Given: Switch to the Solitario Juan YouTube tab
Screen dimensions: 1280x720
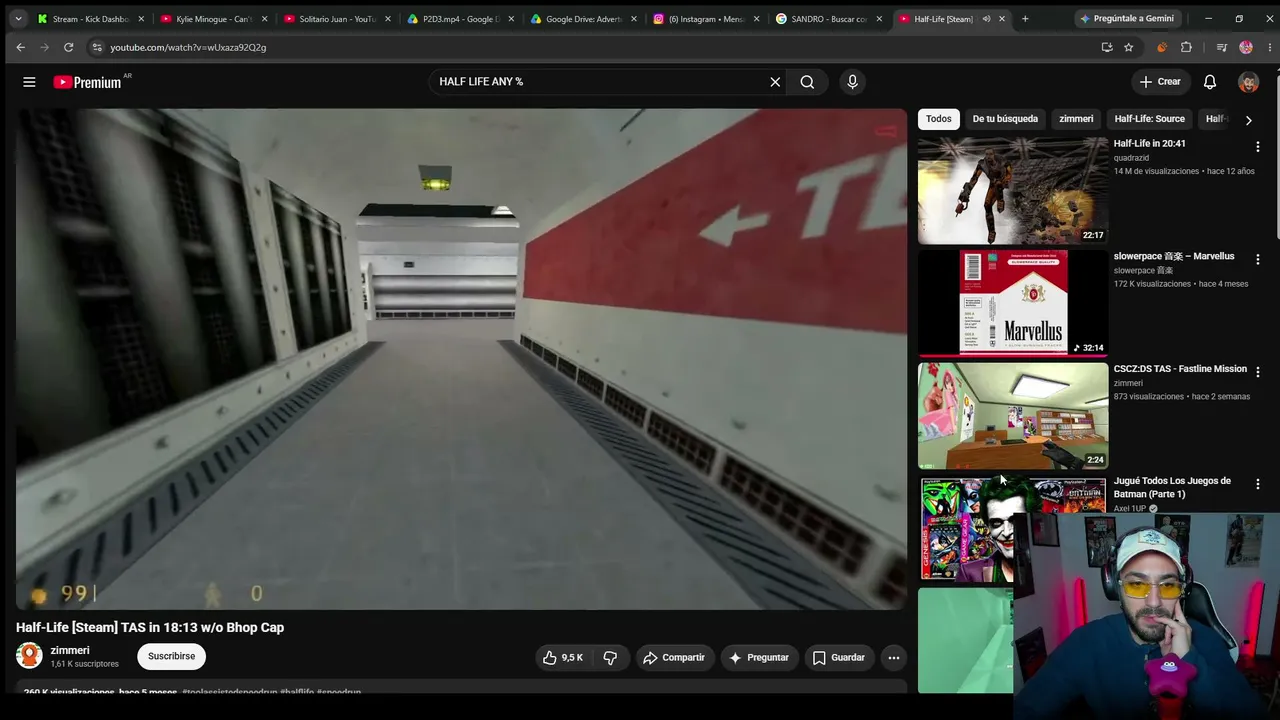Looking at the screenshot, I should point(338,18).
